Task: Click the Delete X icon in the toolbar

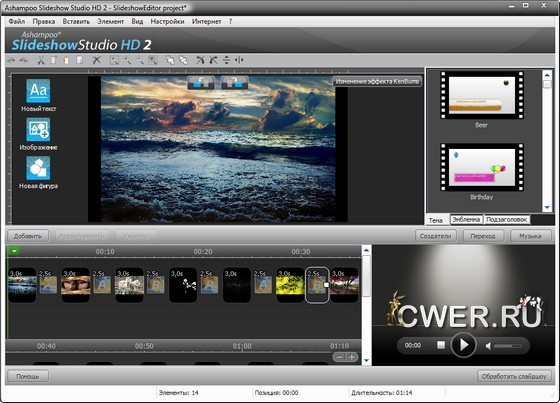Action: (96, 60)
